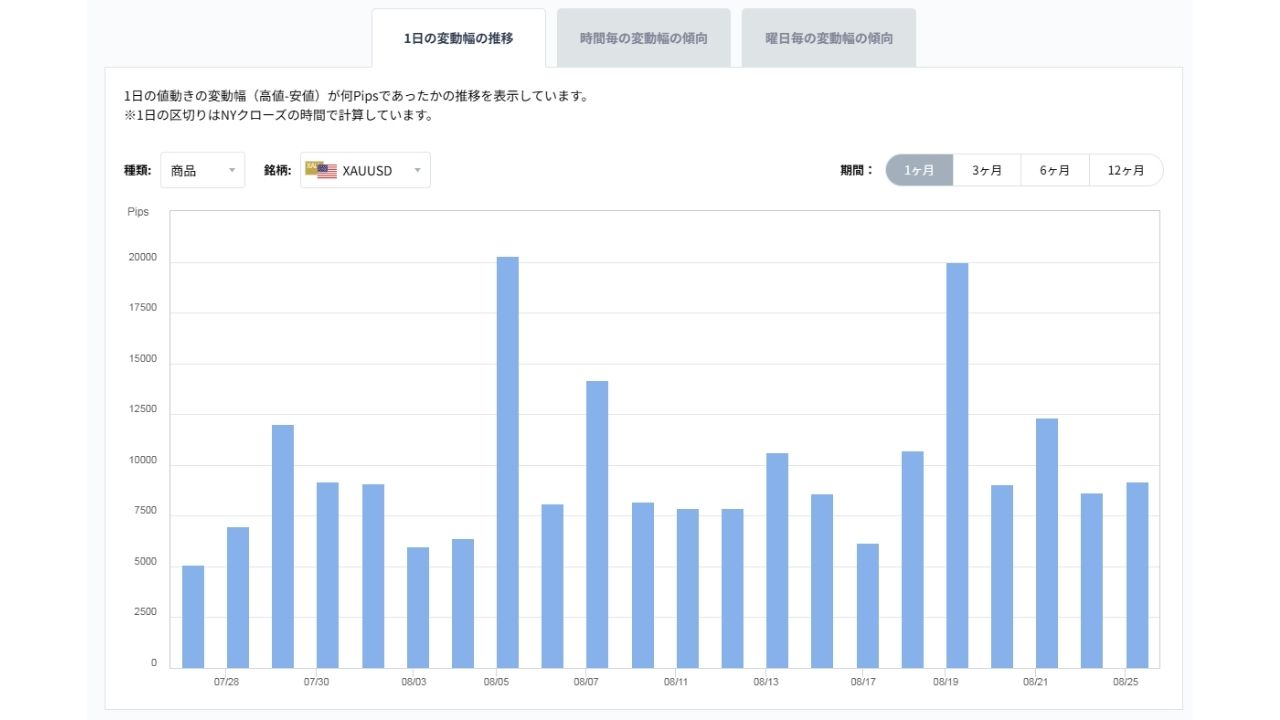This screenshot has width=1280, height=720.
Task: Click the bar at 08/07
Action: 597,524
